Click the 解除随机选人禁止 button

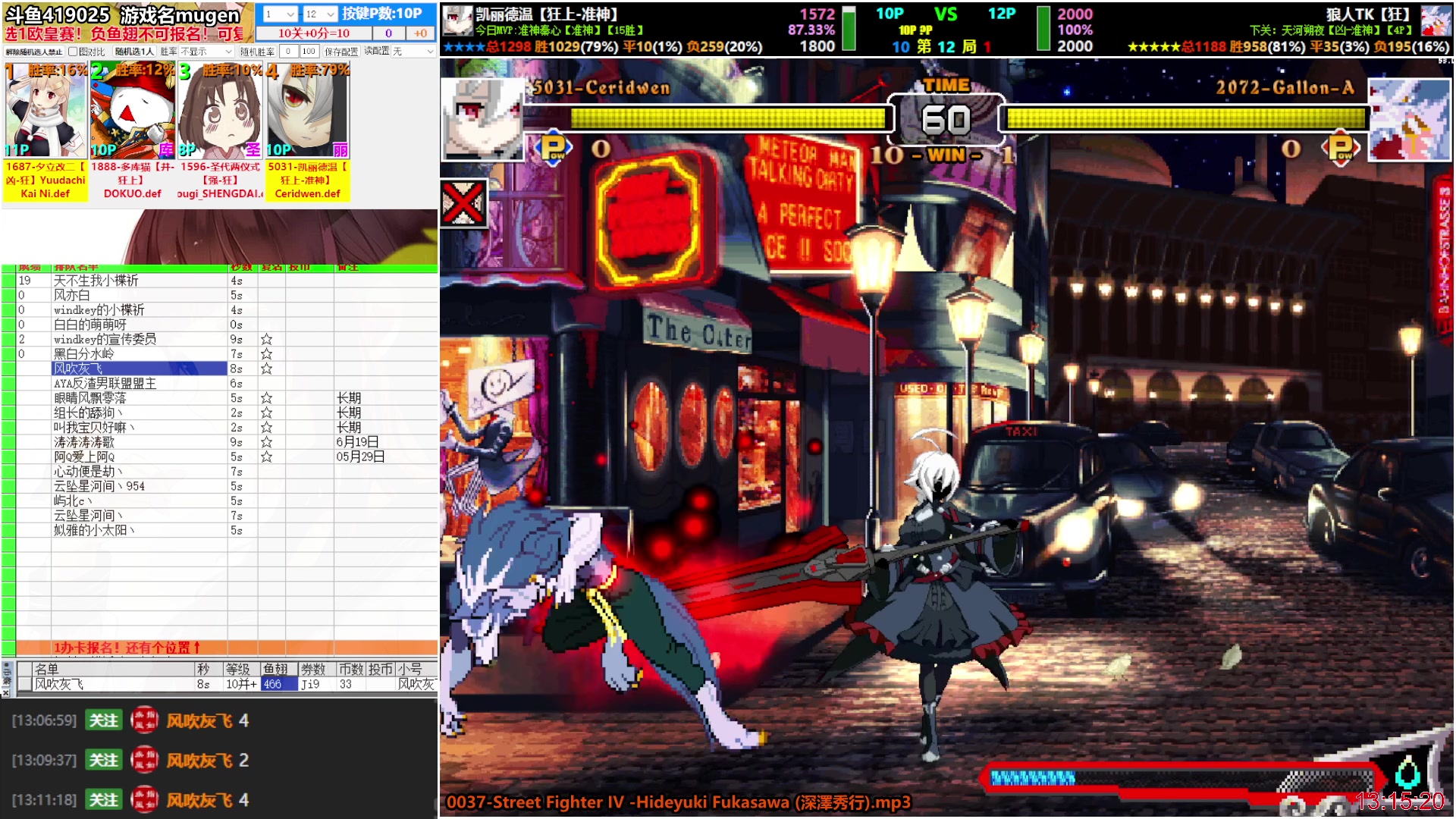[x=34, y=52]
